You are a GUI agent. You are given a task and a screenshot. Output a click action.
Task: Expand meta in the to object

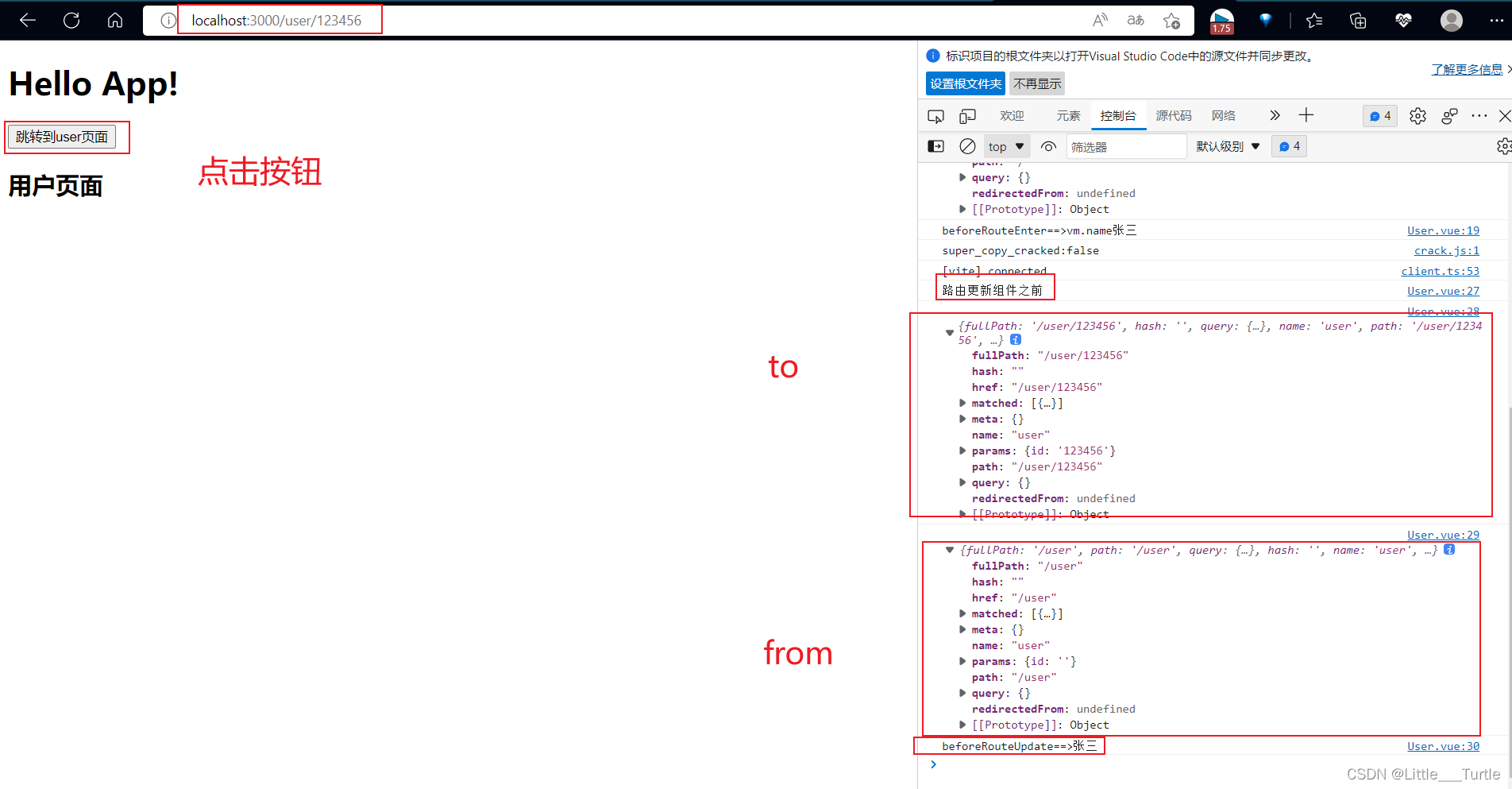(962, 419)
